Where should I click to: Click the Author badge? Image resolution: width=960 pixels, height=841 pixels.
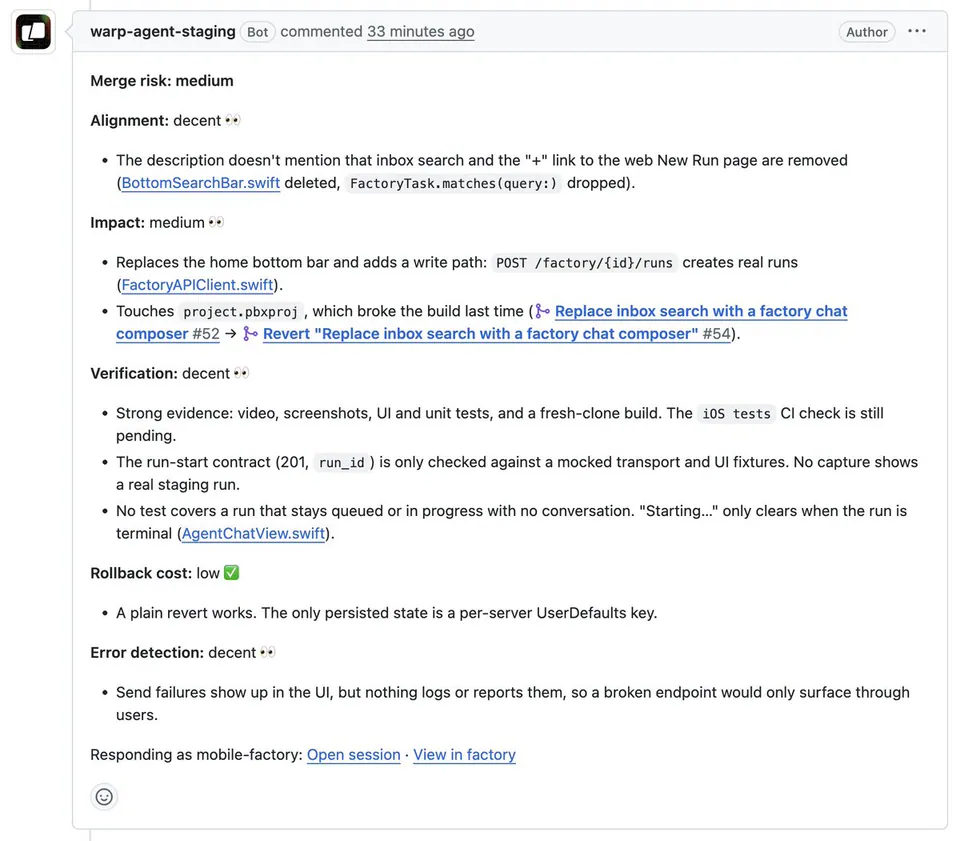(x=867, y=32)
